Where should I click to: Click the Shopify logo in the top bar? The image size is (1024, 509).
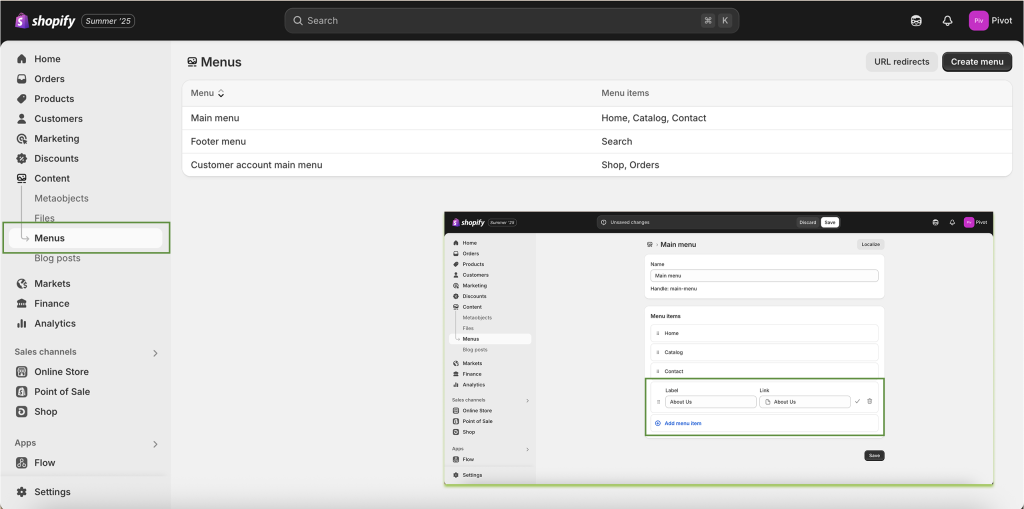(45, 21)
